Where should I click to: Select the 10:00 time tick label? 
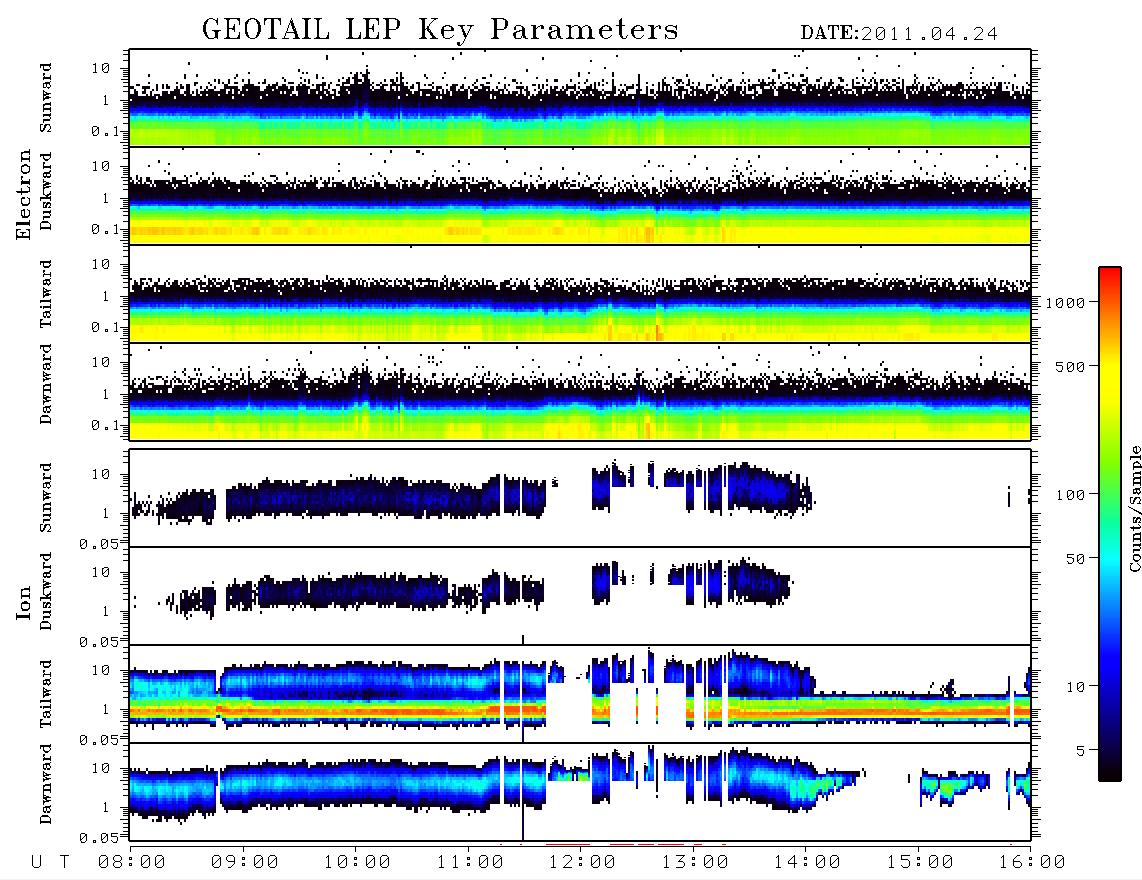pos(357,863)
